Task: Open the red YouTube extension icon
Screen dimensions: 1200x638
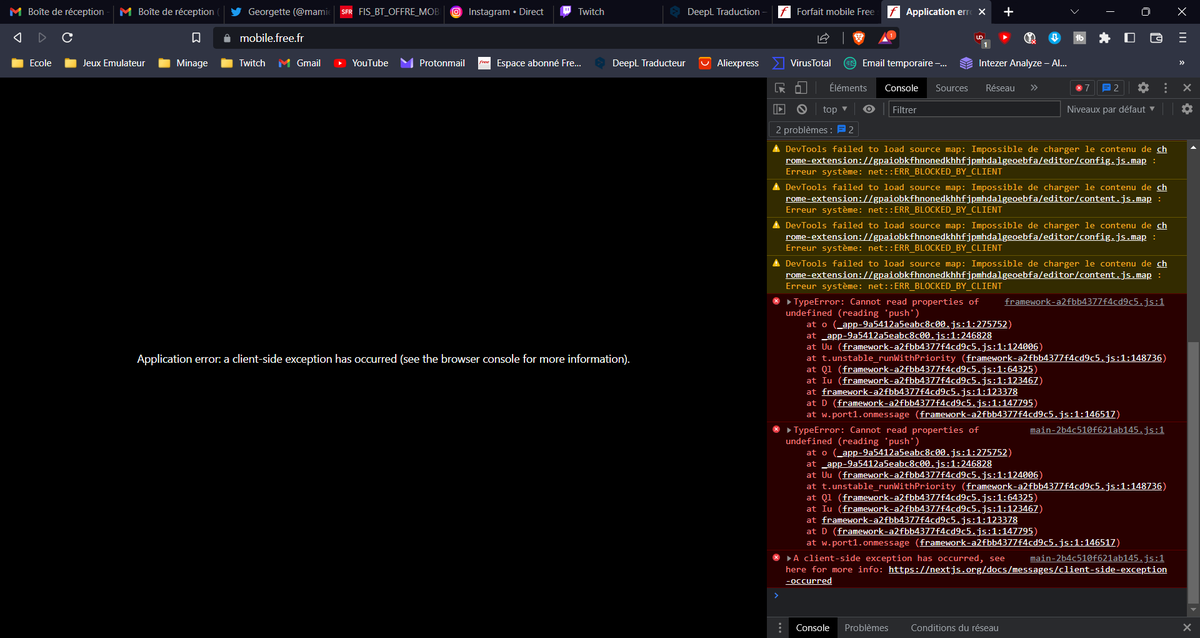Action: coord(1005,38)
